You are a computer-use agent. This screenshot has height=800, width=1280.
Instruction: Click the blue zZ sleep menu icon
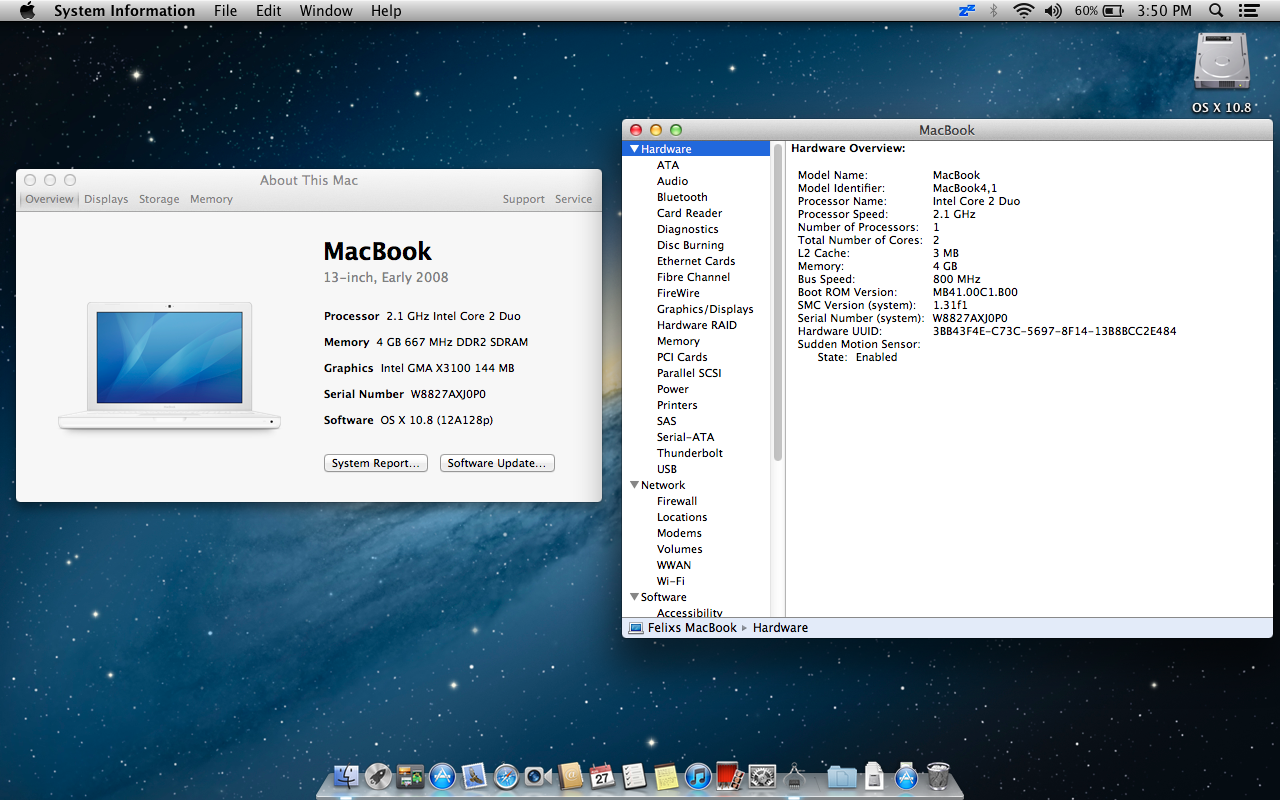pos(966,11)
